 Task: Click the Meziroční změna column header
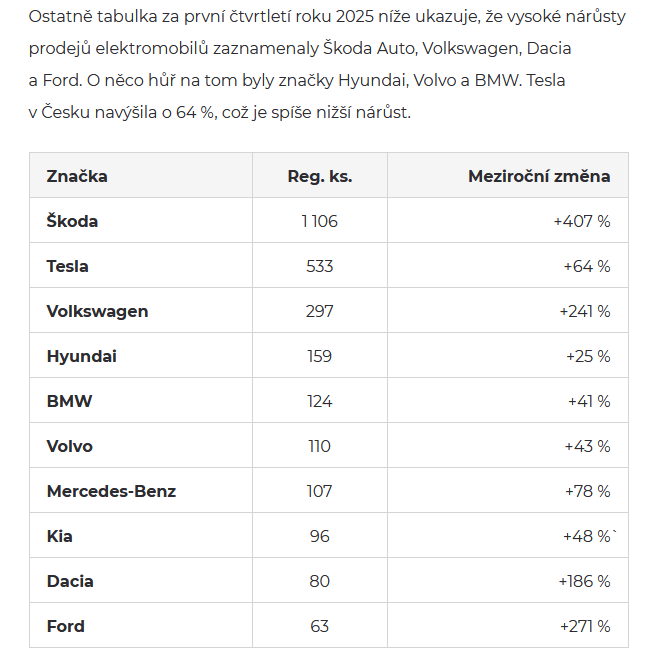[508, 176]
